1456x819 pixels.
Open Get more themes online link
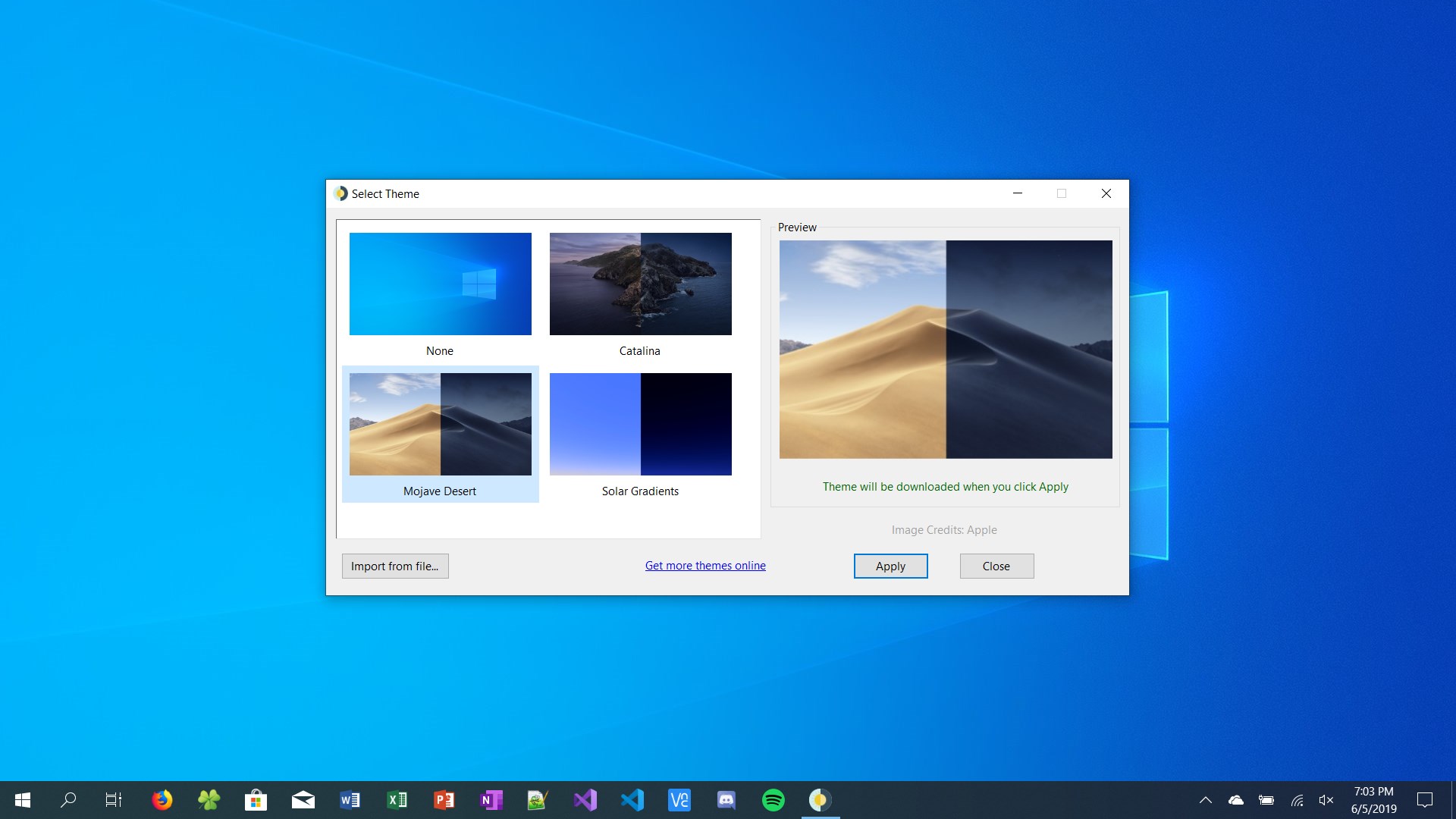pos(705,566)
